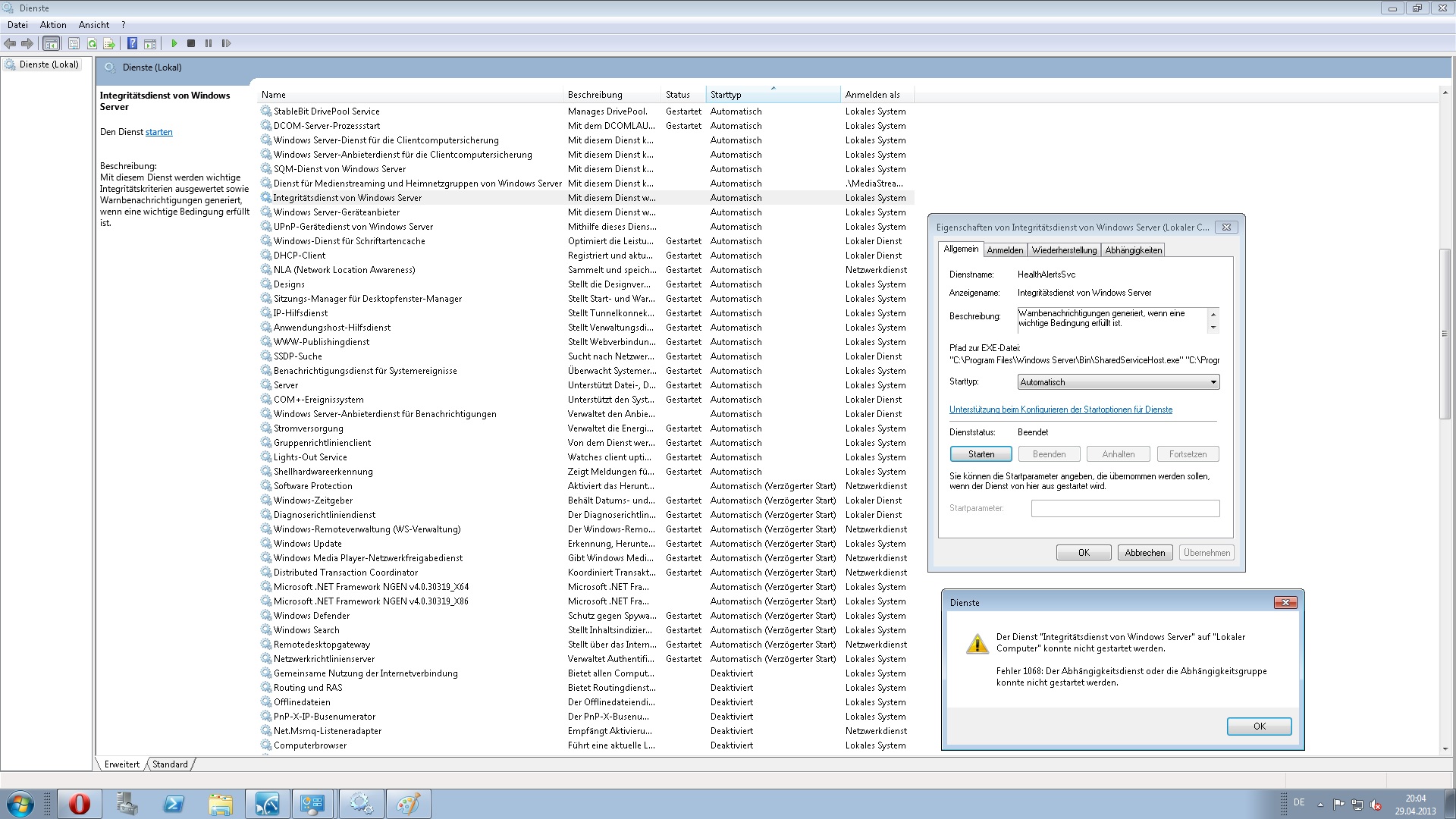The width and height of the screenshot is (1456, 819).
Task: Launch PowerShell from the taskbar
Action: coord(174,804)
